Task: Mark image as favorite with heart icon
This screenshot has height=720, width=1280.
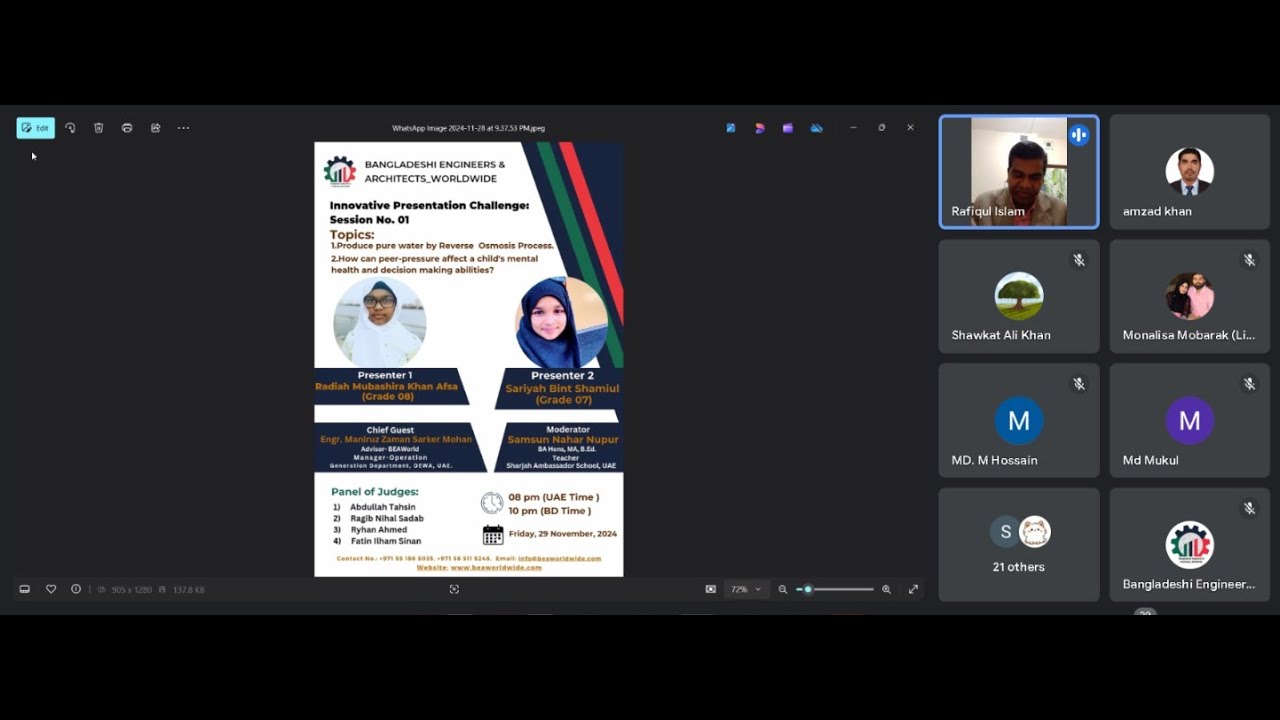Action: tap(51, 590)
